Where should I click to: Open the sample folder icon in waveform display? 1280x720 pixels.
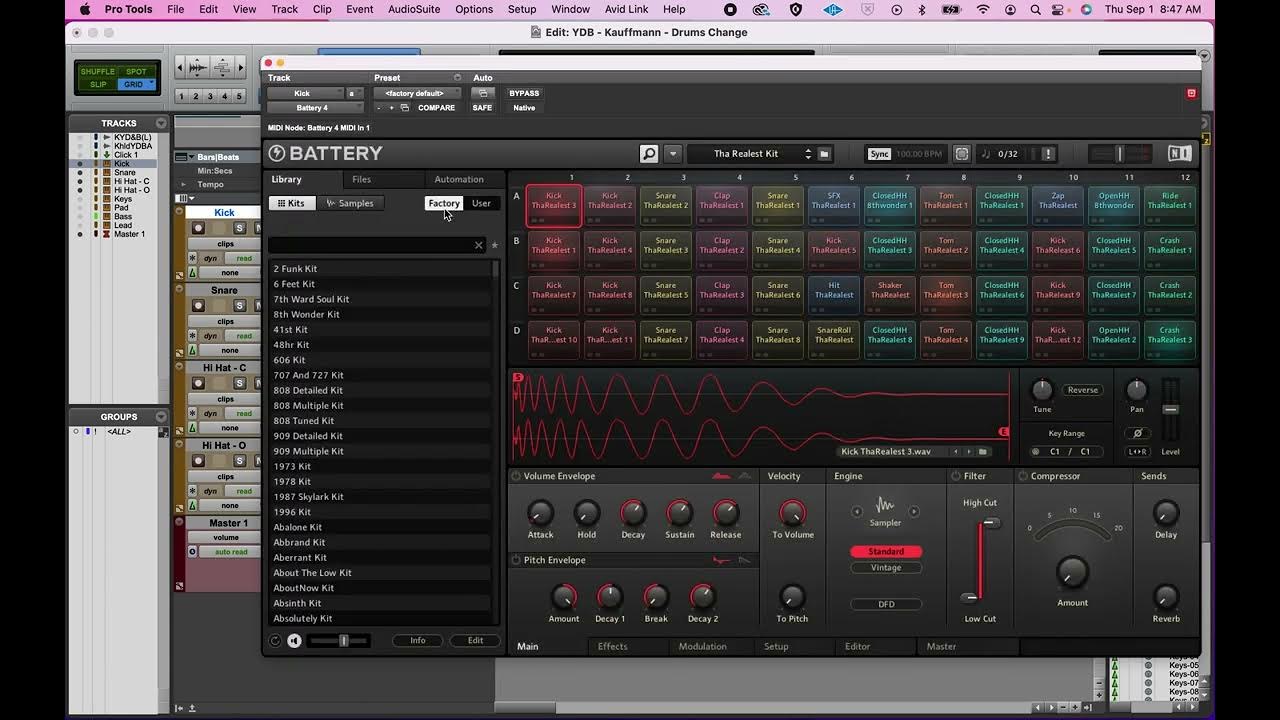(x=983, y=451)
